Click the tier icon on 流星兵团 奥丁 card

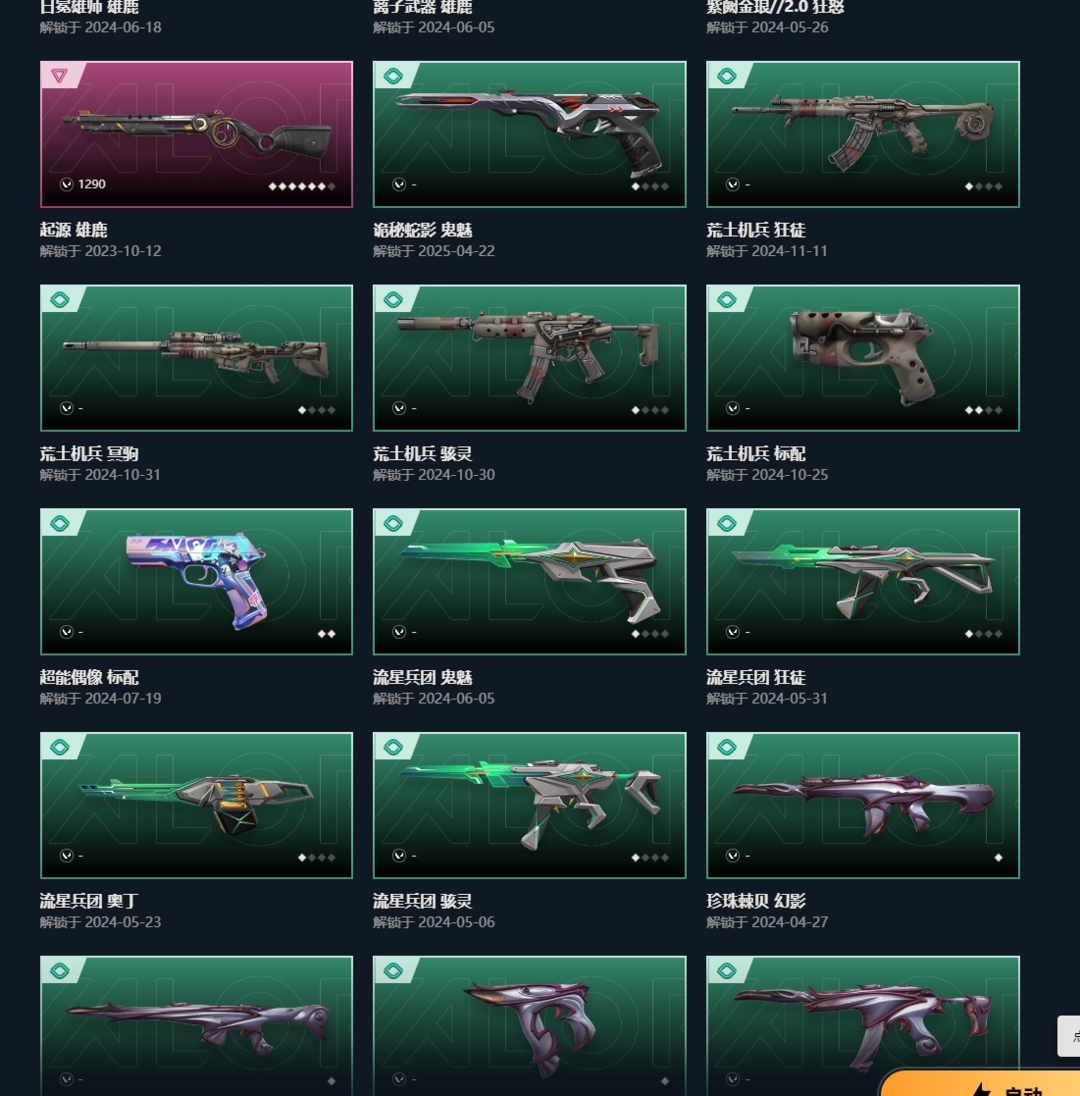click(x=59, y=747)
